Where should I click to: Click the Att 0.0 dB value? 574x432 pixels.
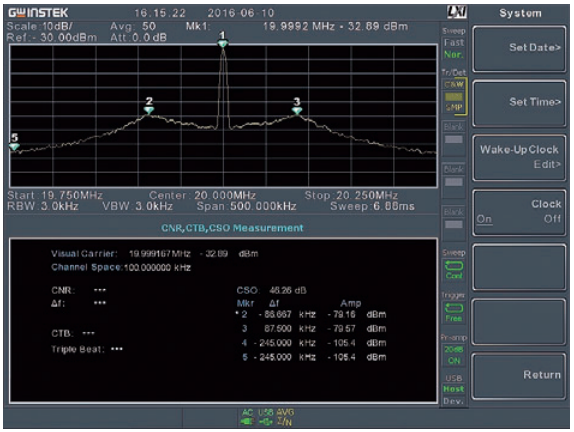(x=138, y=37)
